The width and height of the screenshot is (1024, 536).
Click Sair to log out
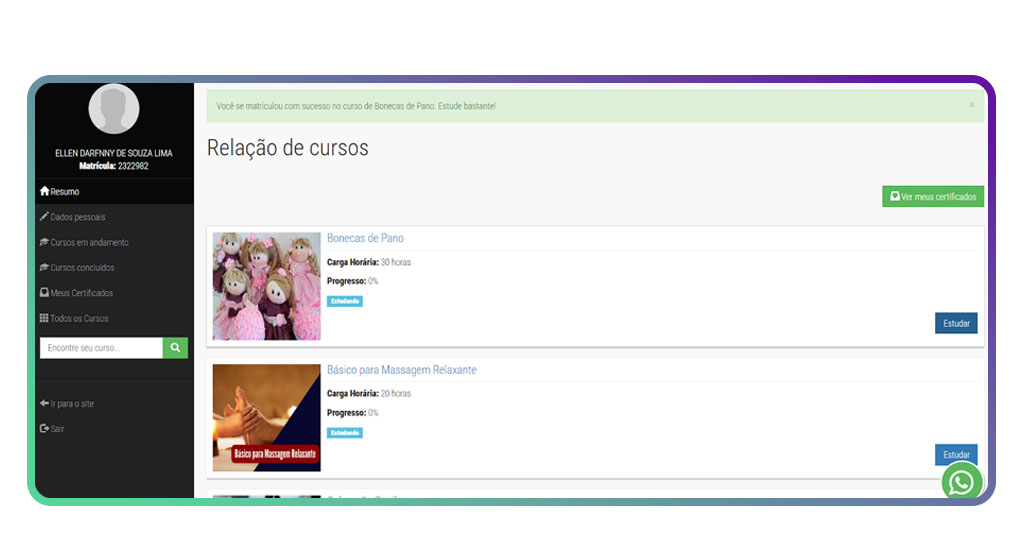click(x=57, y=429)
